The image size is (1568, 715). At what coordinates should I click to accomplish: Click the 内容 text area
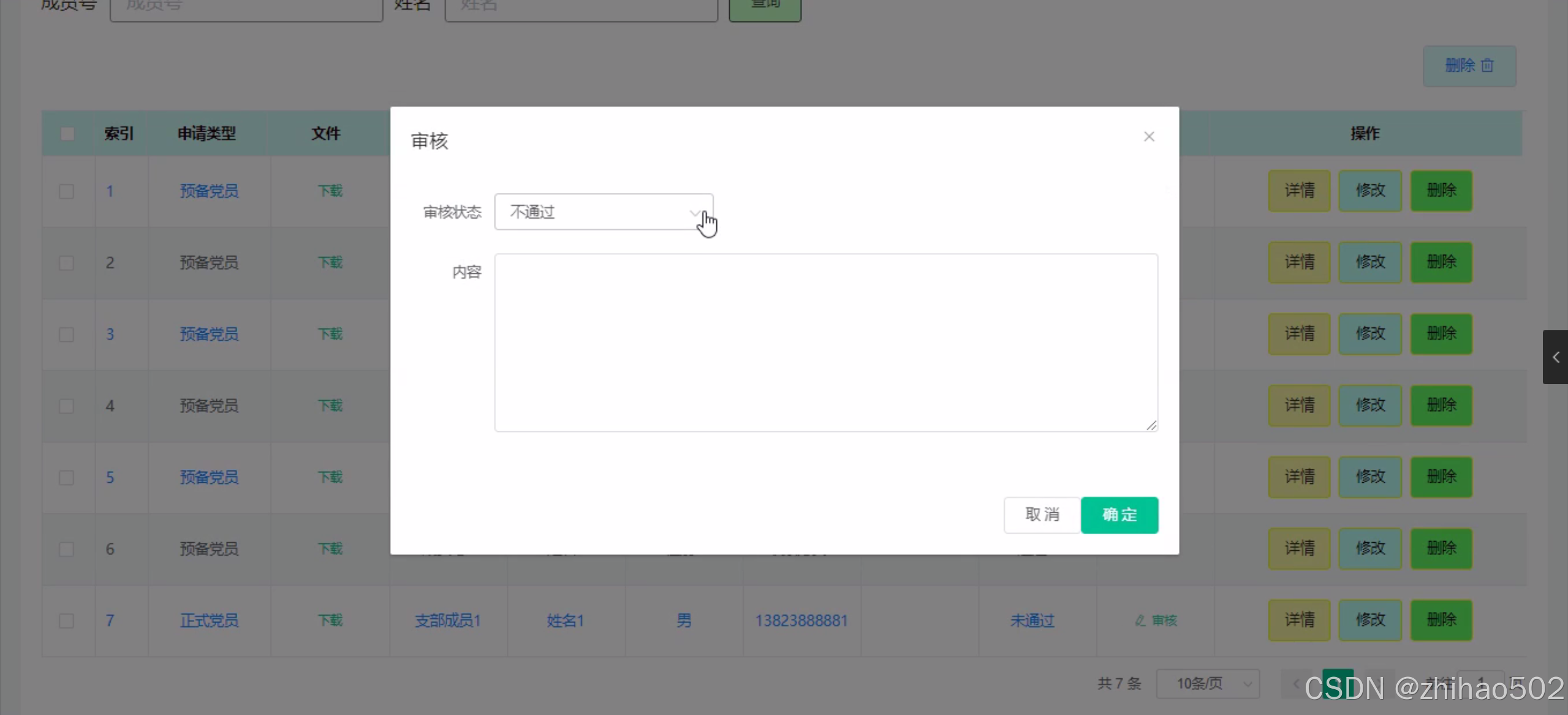(825, 342)
